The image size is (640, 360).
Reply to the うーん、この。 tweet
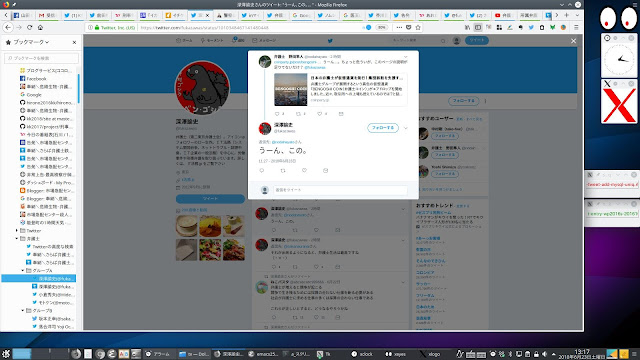click(x=262, y=170)
